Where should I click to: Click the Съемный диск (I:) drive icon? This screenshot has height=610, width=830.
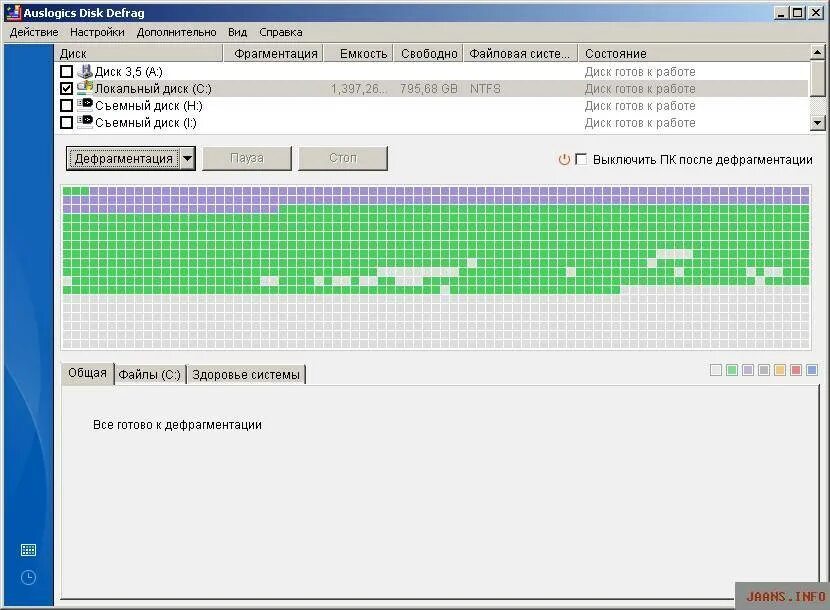pos(85,122)
